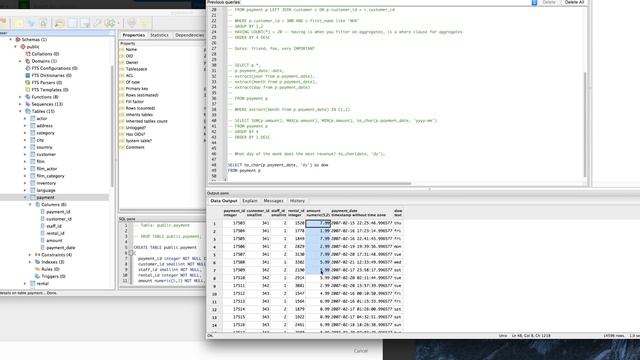Expand the actor table node
Image resolution: width=640 pixels, height=360 pixels.
coord(25,119)
